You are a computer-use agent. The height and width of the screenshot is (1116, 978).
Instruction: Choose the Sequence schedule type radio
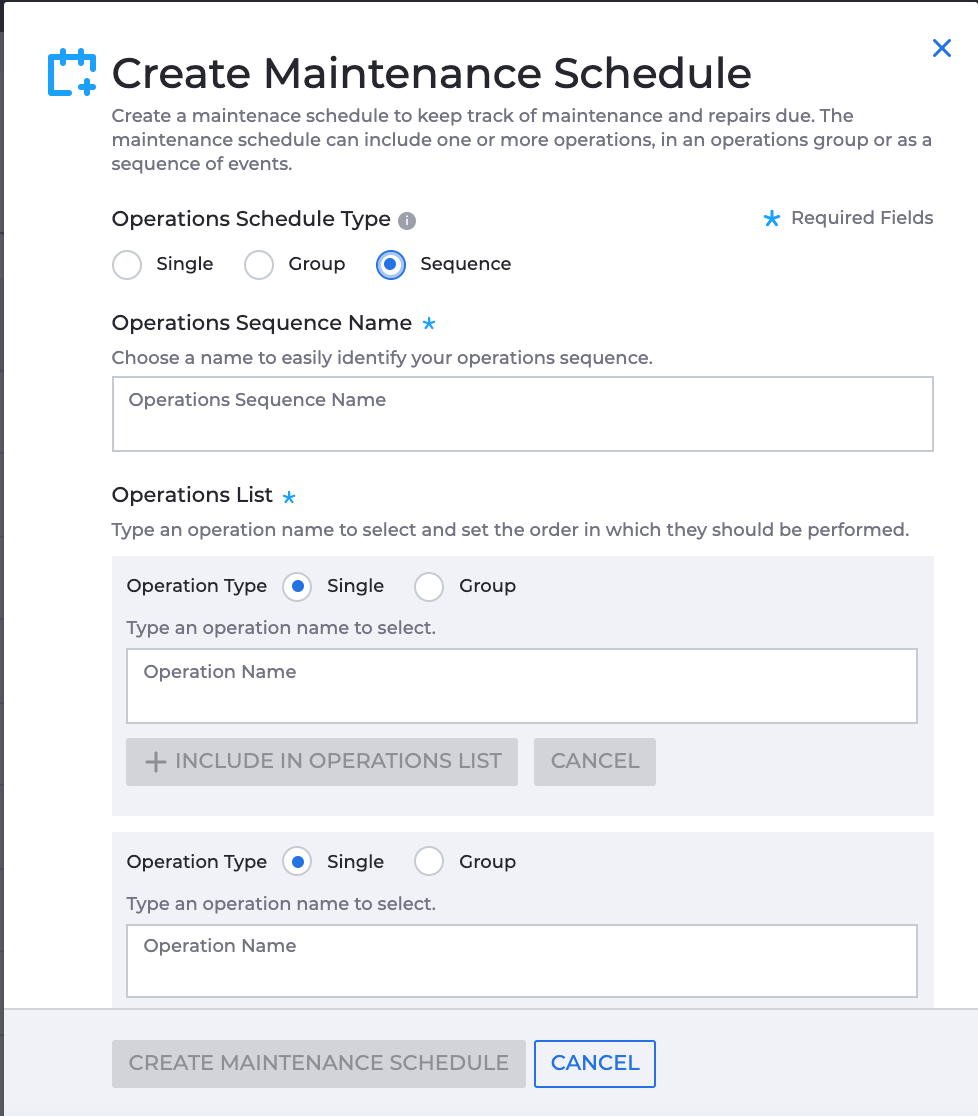tap(391, 265)
